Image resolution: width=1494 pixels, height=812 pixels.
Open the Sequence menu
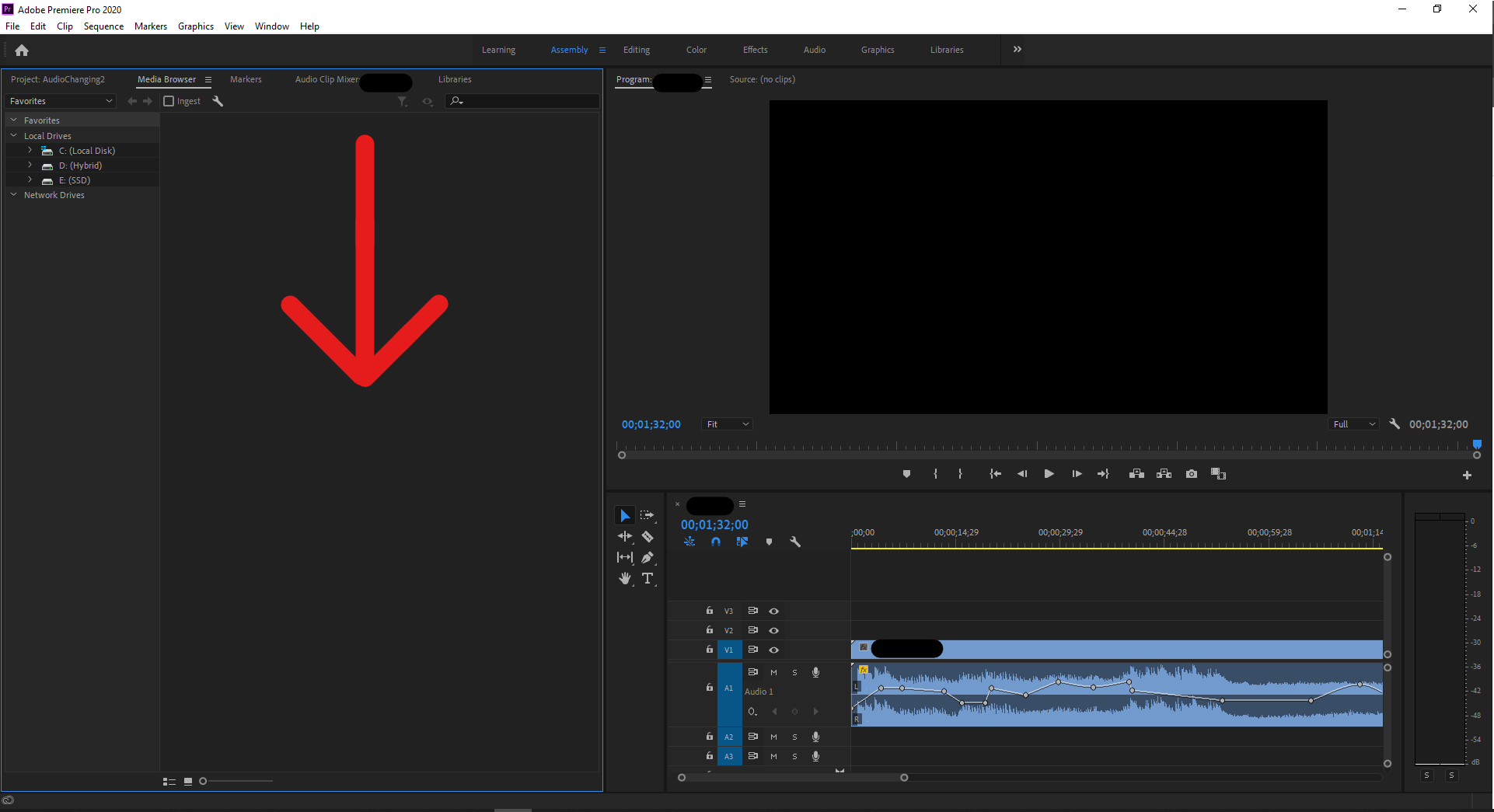click(x=103, y=26)
